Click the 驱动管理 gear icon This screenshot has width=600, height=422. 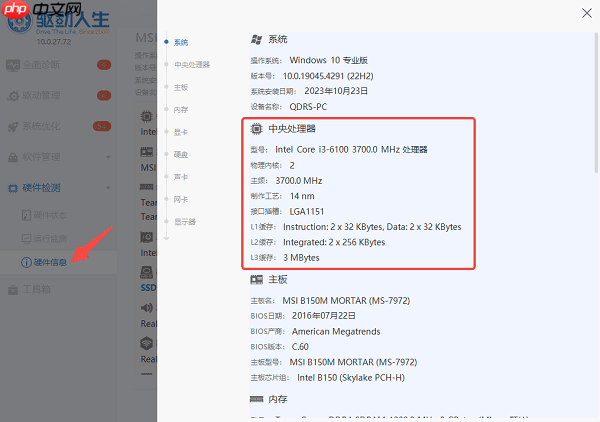[13, 96]
